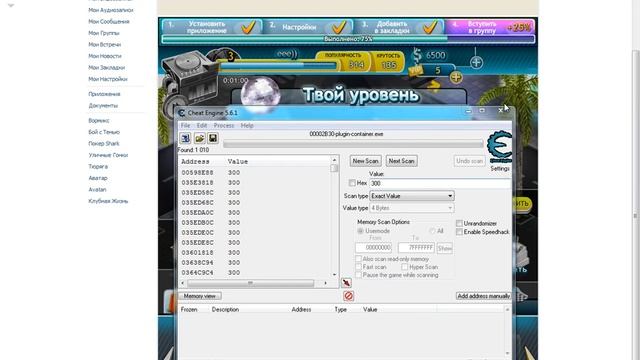Open the Value type dropdown
Image resolution: width=640 pixels, height=360 pixels.
tap(412, 208)
